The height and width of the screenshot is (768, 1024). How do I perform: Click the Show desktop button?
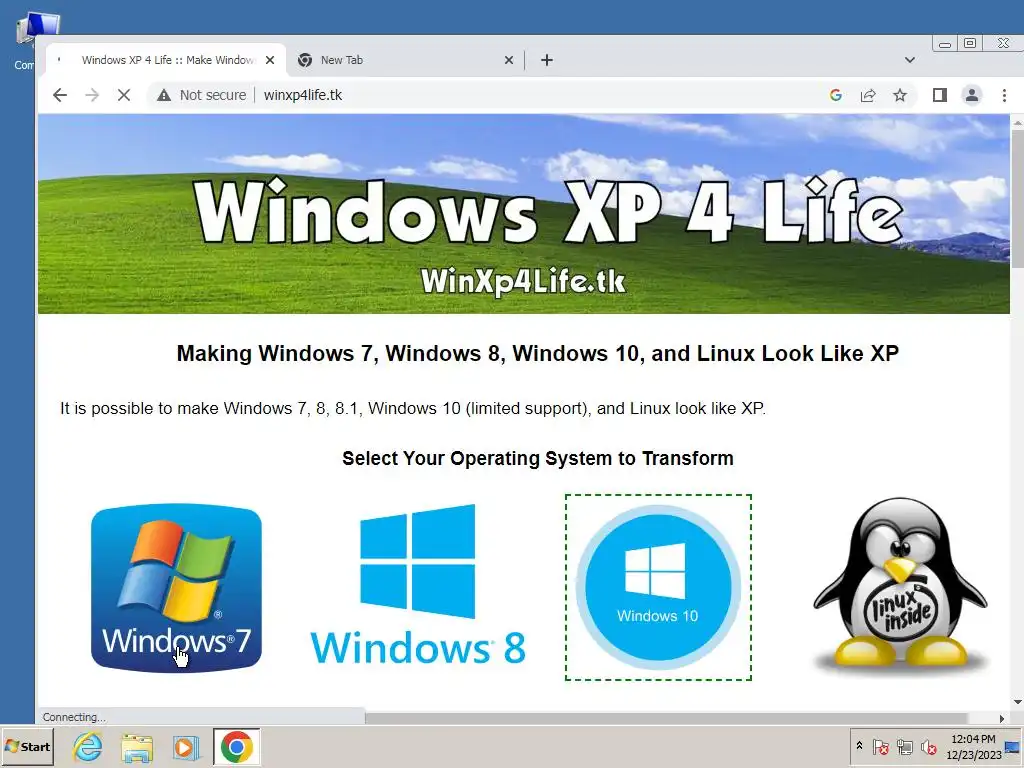pos(1014,747)
